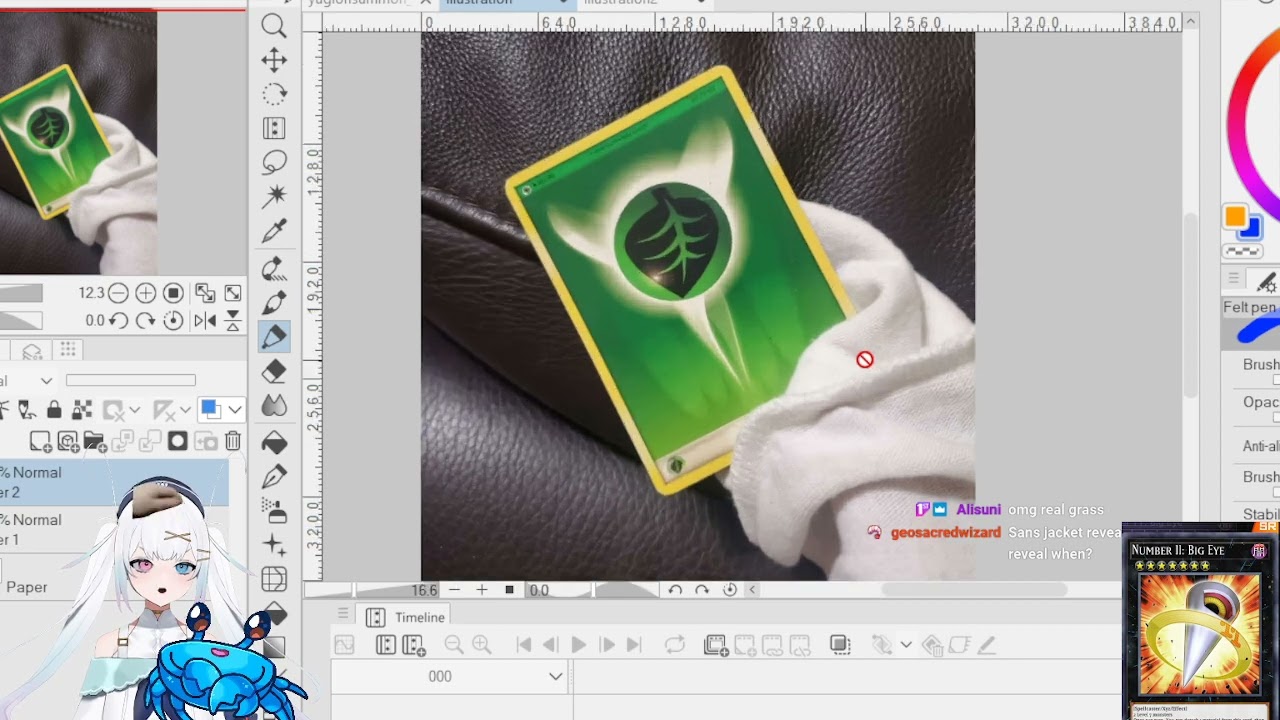Toggle transparent color swatch

(1243, 251)
